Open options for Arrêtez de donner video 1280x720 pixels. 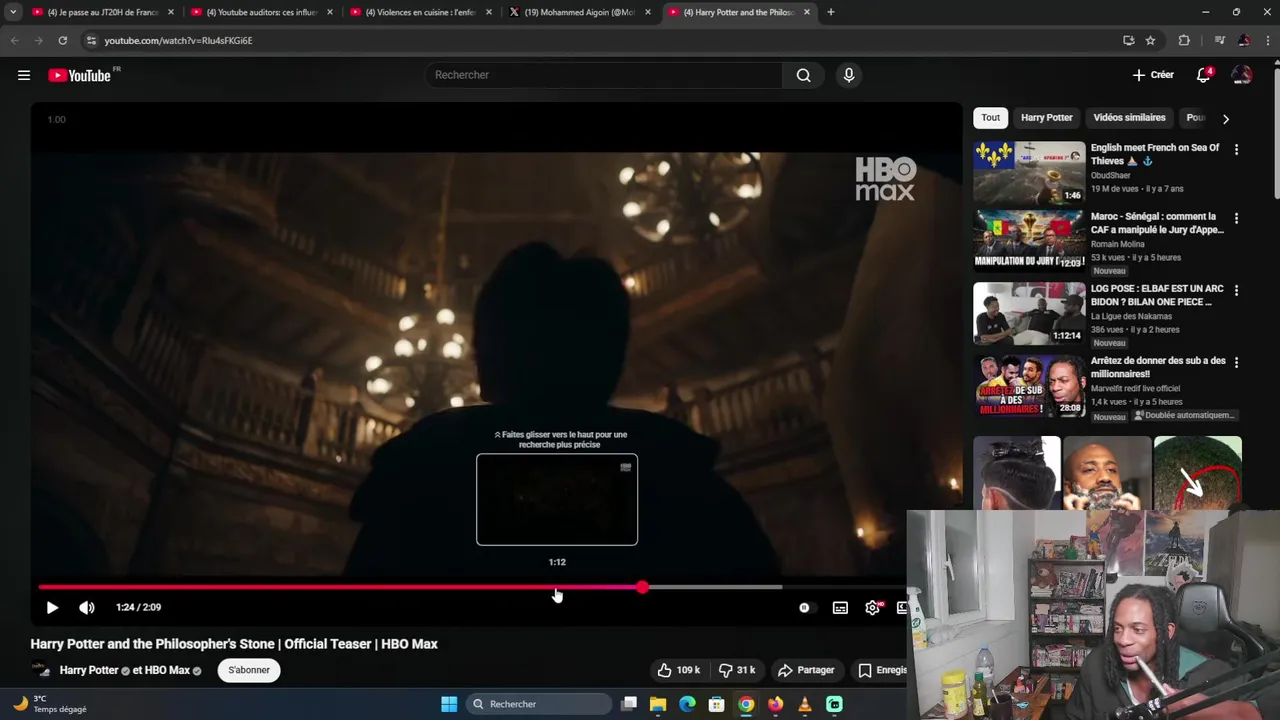click(1236, 362)
